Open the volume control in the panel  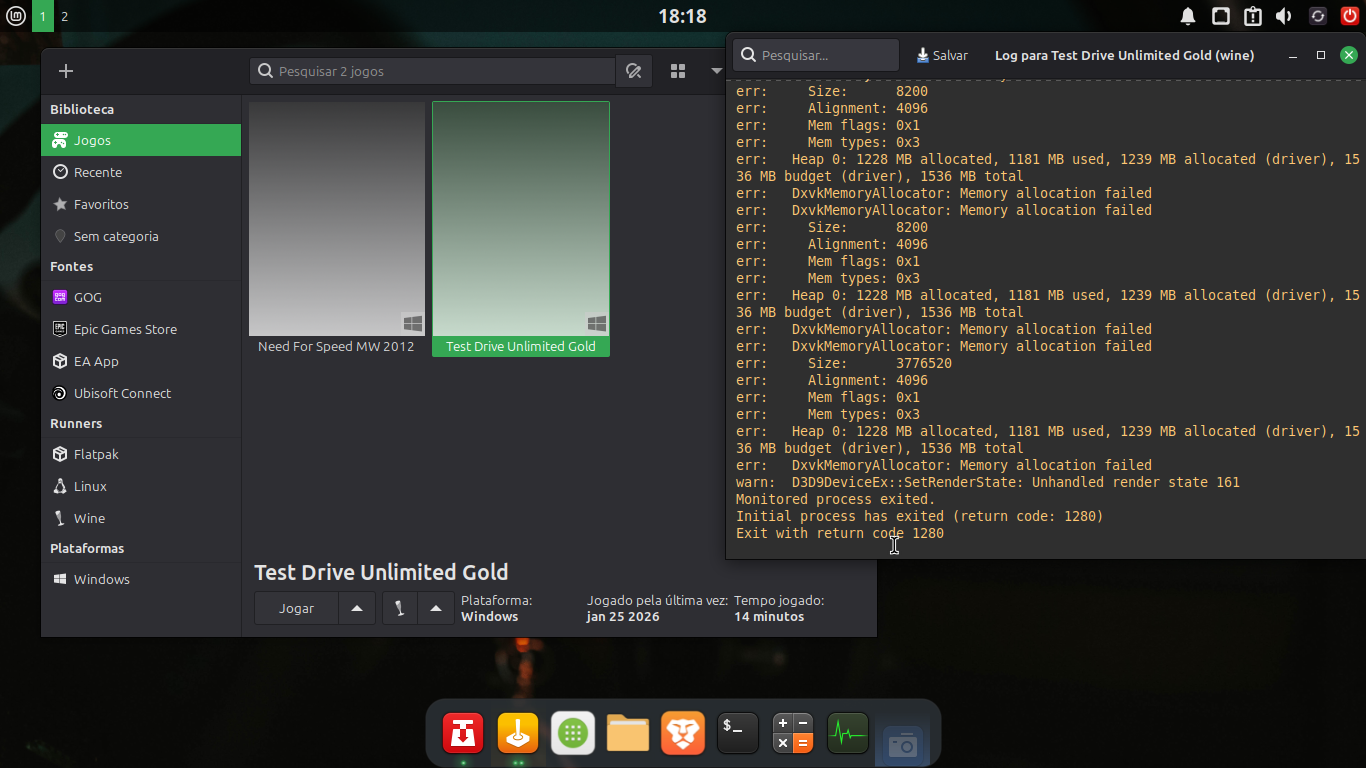[1284, 16]
